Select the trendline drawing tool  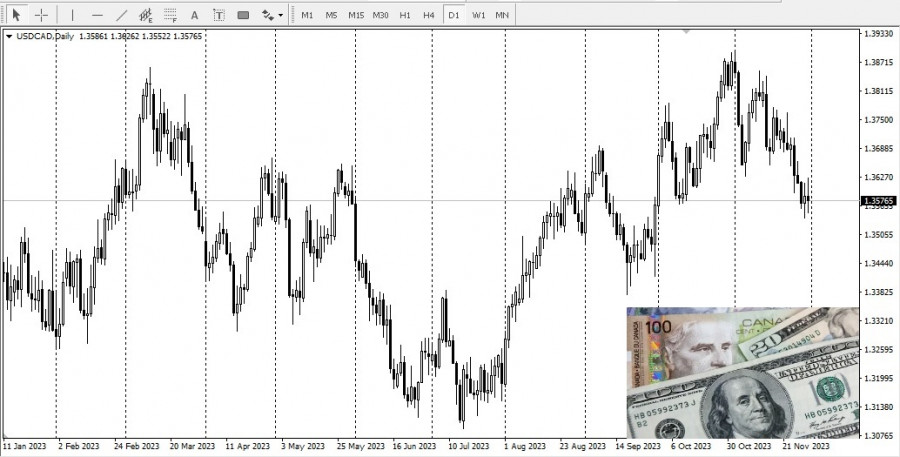122,15
